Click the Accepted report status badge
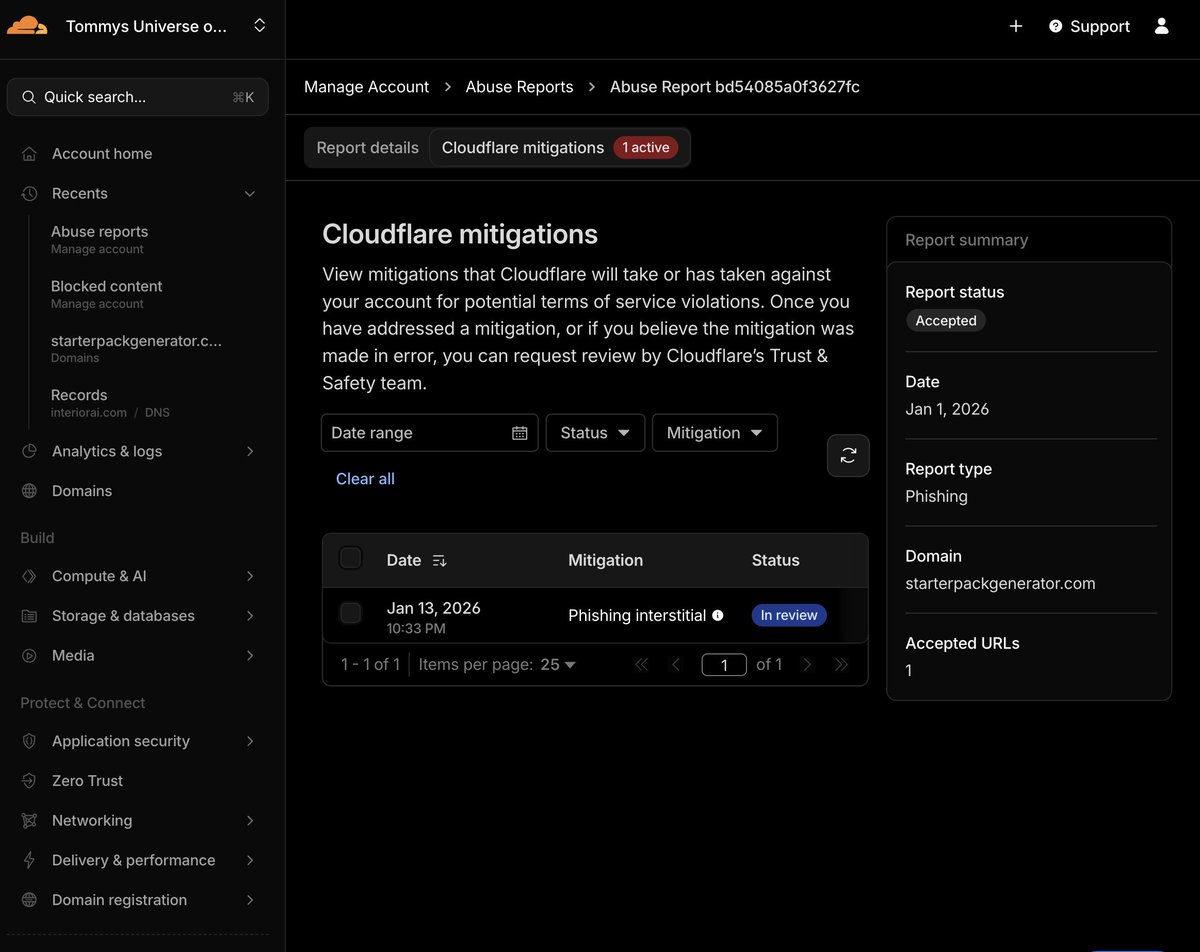 pos(946,321)
